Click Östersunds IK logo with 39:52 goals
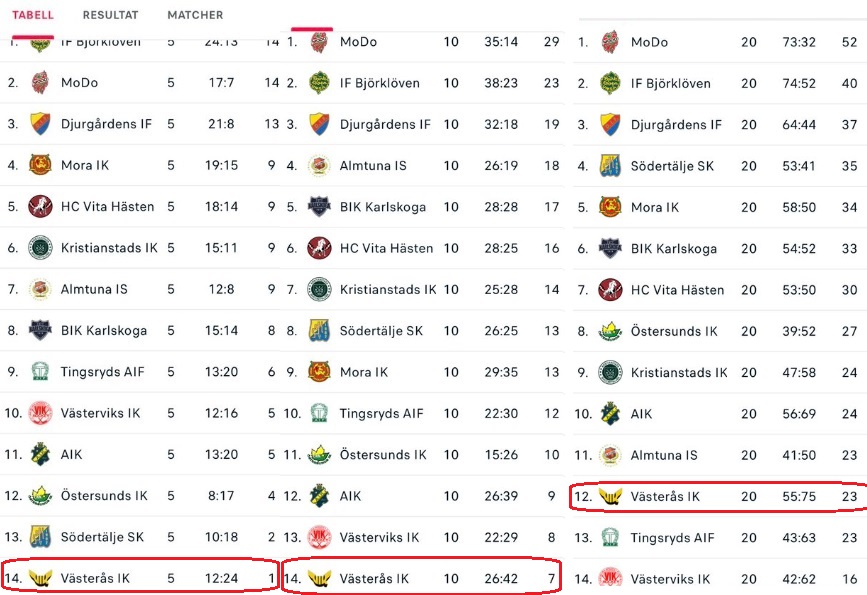867x595 pixels. [x=610, y=331]
